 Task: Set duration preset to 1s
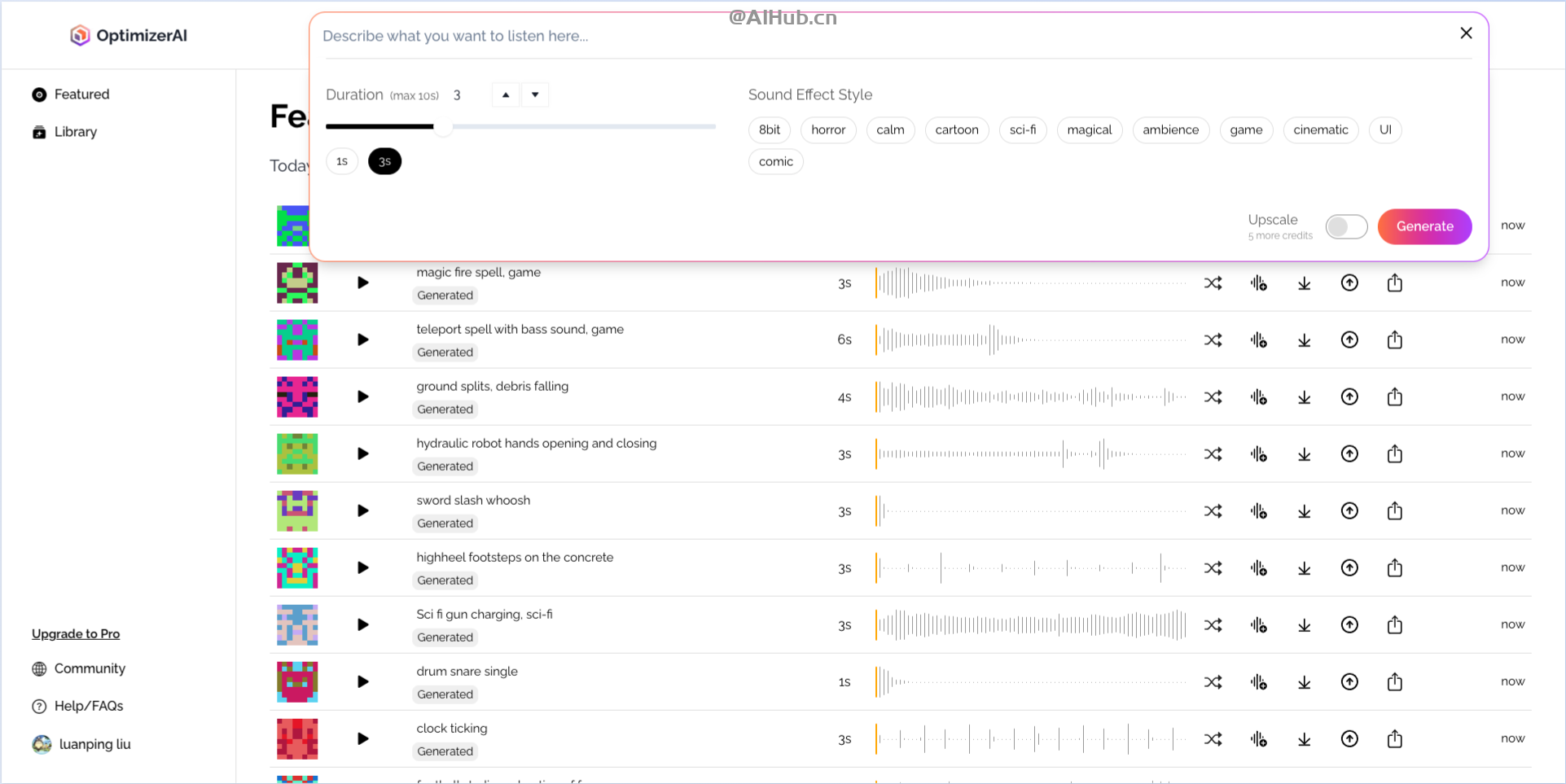click(342, 162)
